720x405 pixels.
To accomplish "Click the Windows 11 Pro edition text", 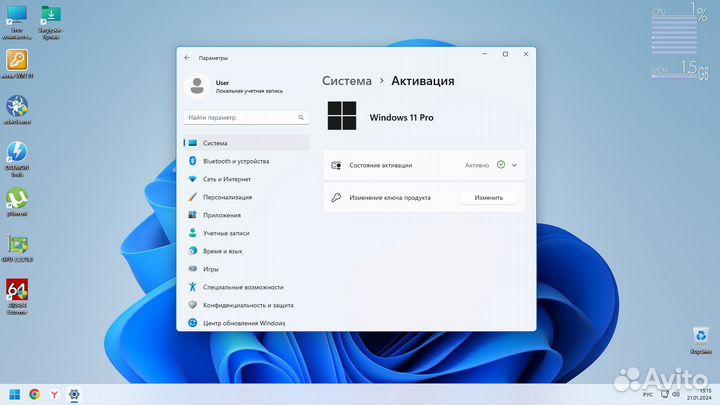I will tap(401, 118).
